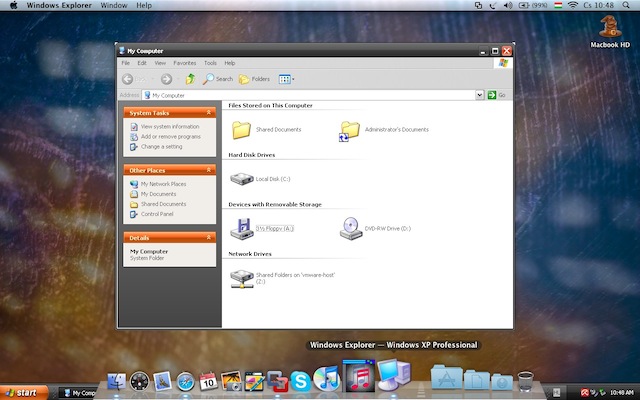Viewport: 640px width, 400px height.
Task: Open Spotlight search magnifier
Action: 626,5
